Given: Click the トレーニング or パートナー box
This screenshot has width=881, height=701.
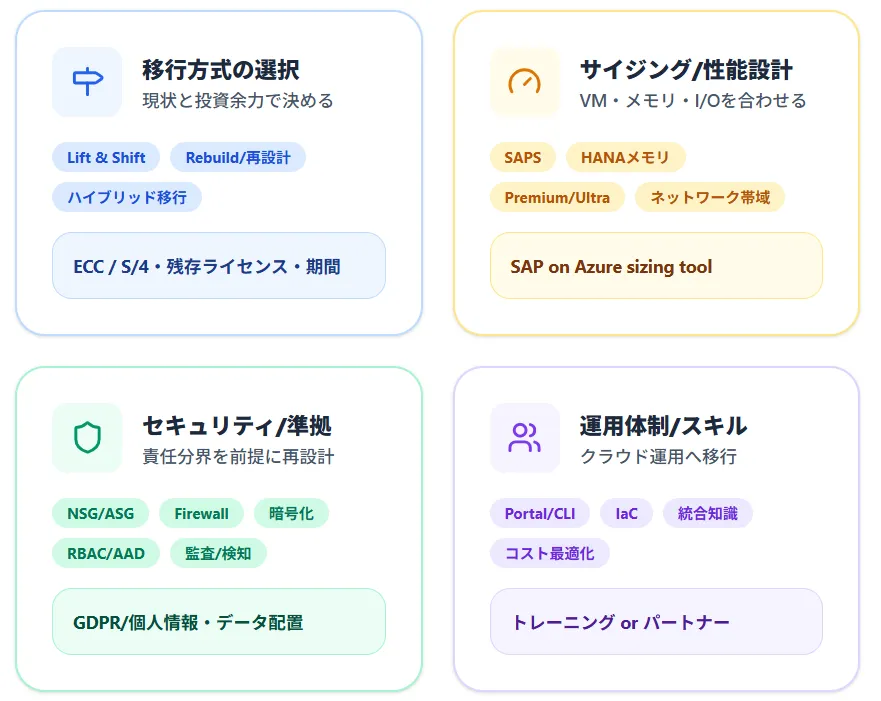Looking at the screenshot, I should (x=655, y=622).
